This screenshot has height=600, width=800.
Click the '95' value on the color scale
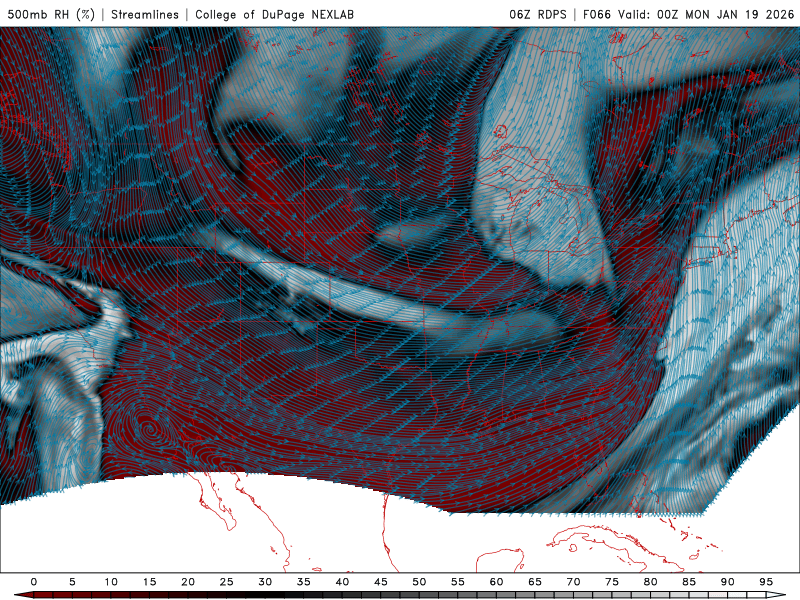766,582
